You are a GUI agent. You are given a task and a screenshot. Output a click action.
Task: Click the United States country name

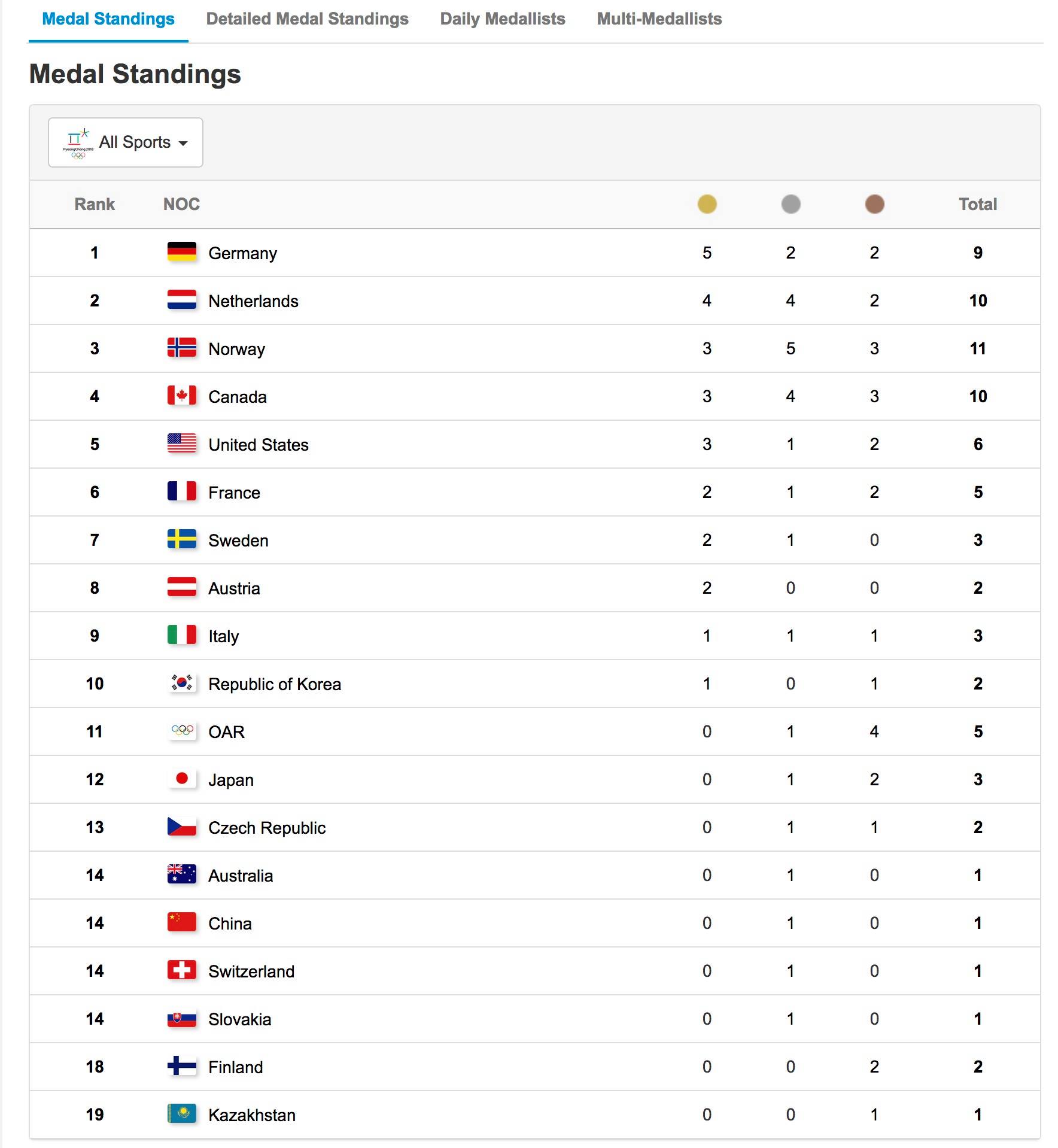point(259,445)
